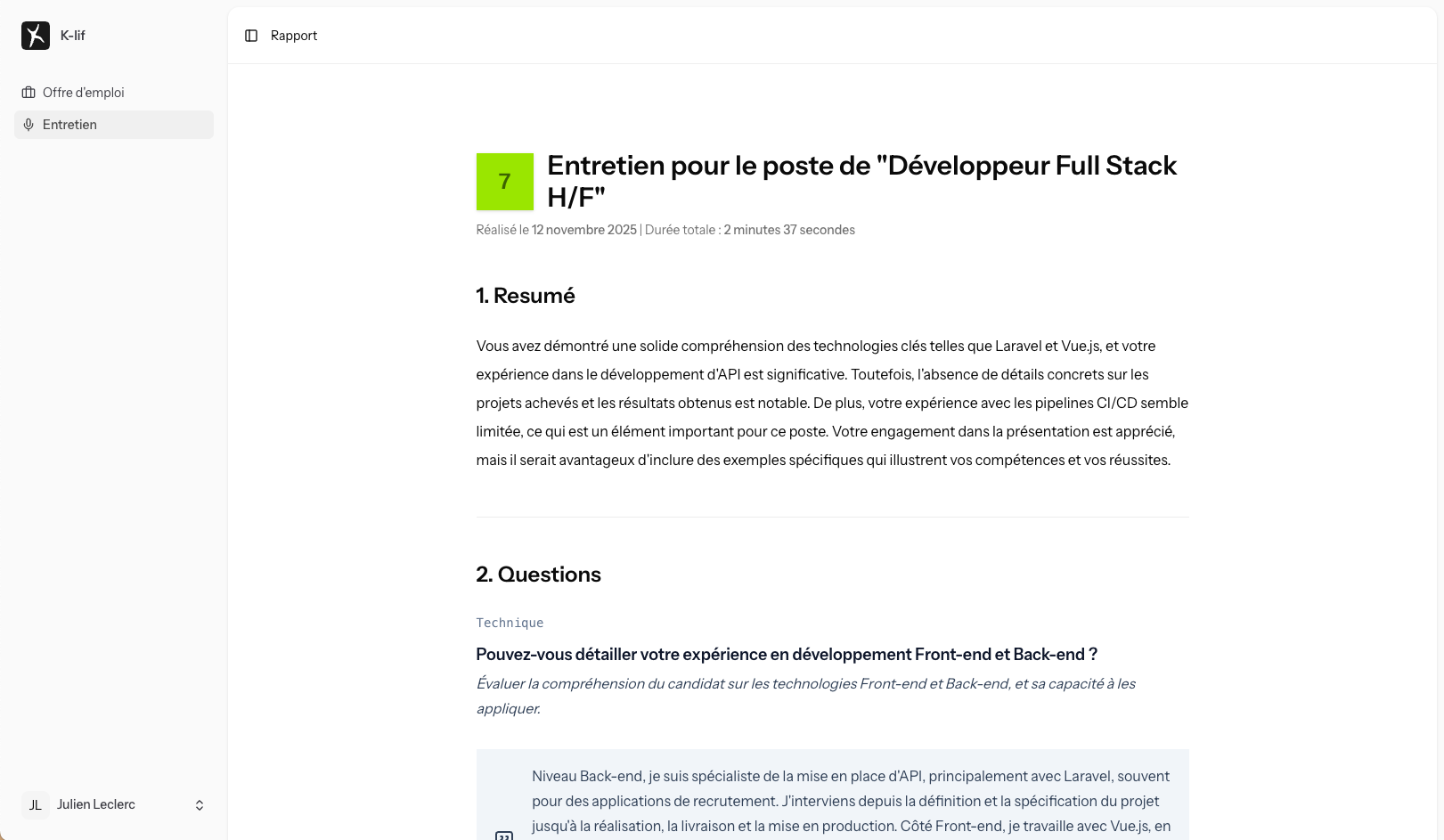1444x840 pixels.
Task: Click the microphone icon beside Entretien
Action: coord(29,125)
